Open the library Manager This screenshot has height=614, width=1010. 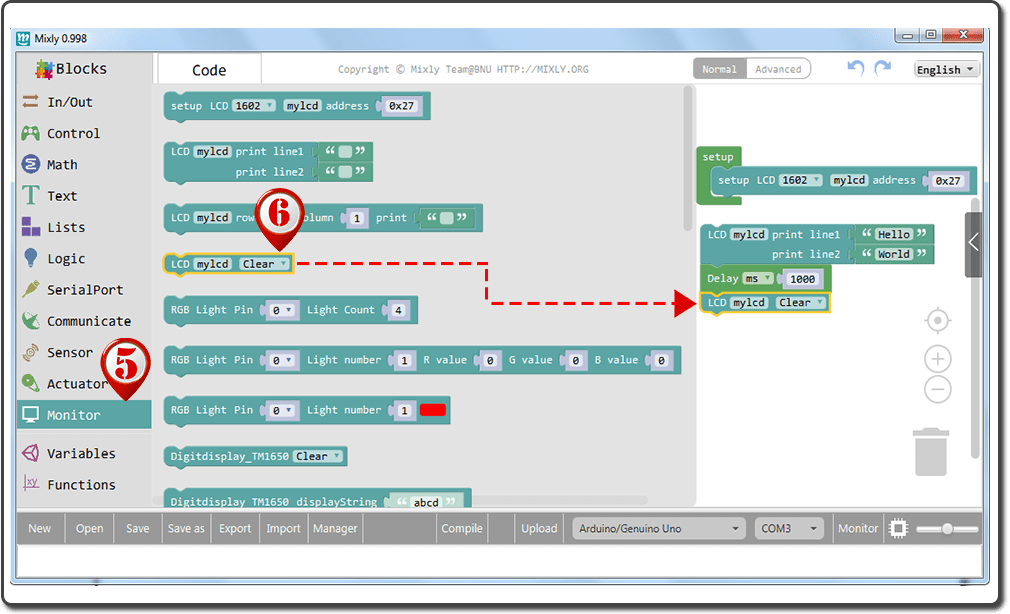(335, 528)
